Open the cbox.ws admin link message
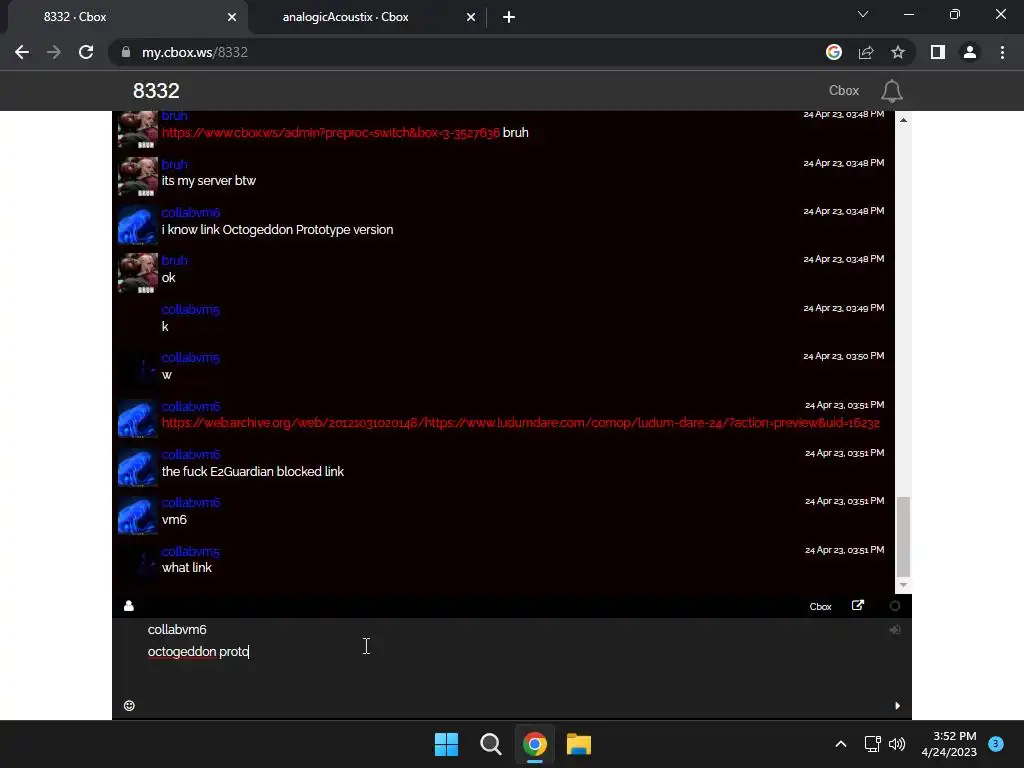Viewport: 1024px width, 768px height. (x=330, y=133)
